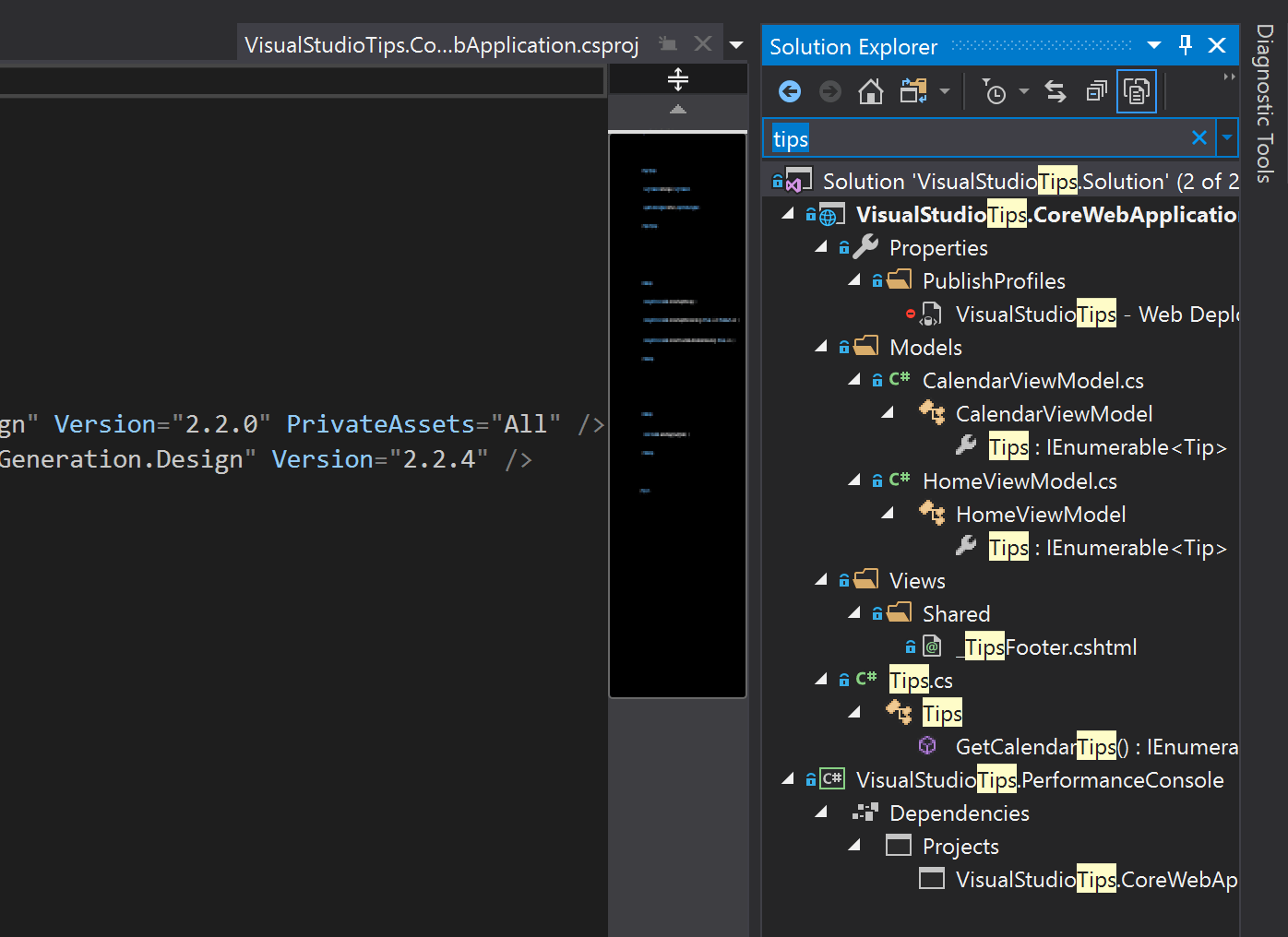
Task: Collapse the HomeViewModel class node
Action: 887,514
